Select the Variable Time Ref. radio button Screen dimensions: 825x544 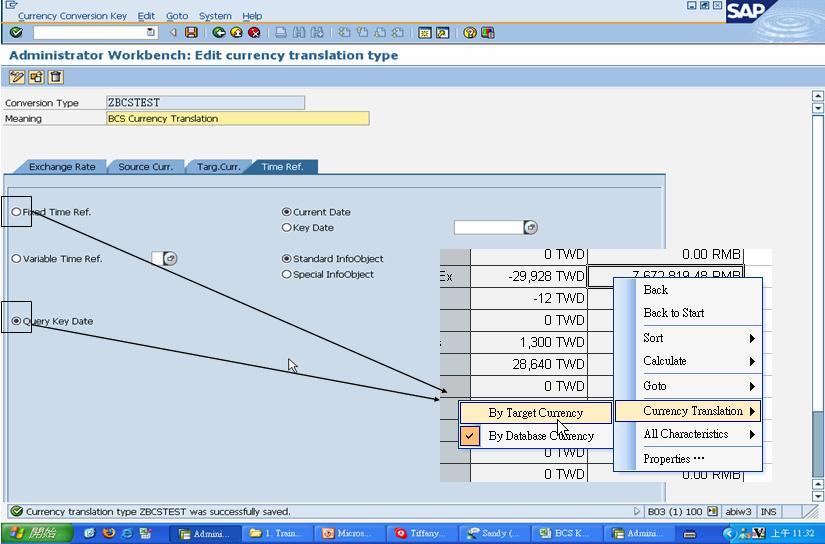pos(16,259)
